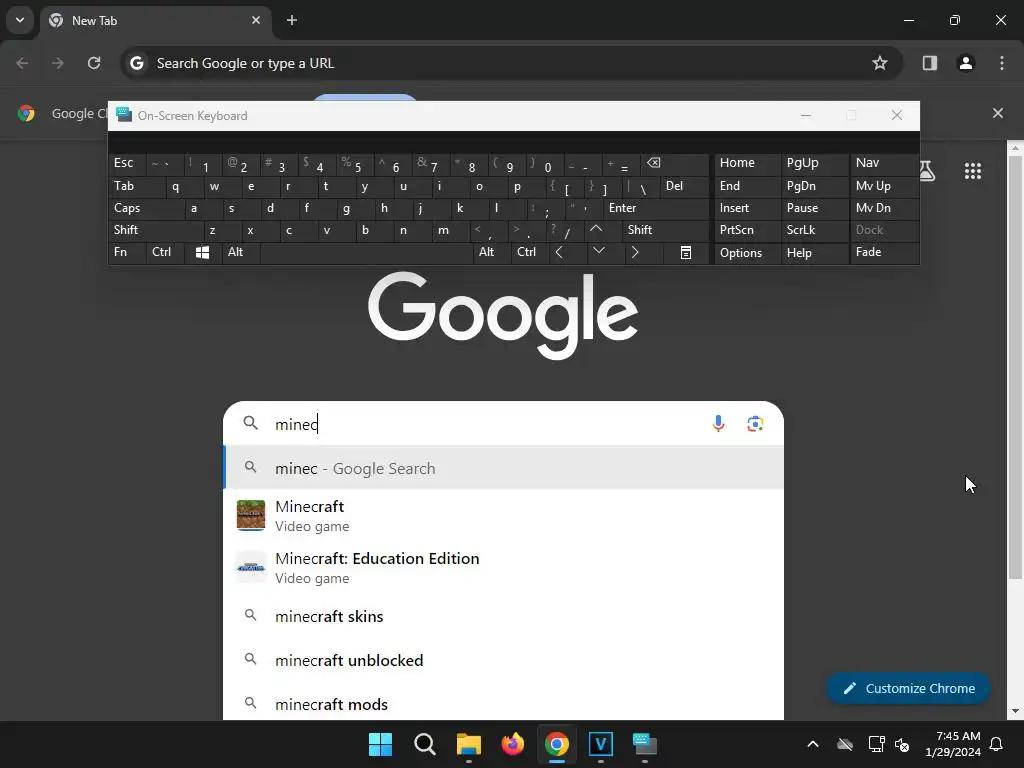Toggle the right Ctrl key on keyboard
The image size is (1024, 768).
(x=528, y=253)
